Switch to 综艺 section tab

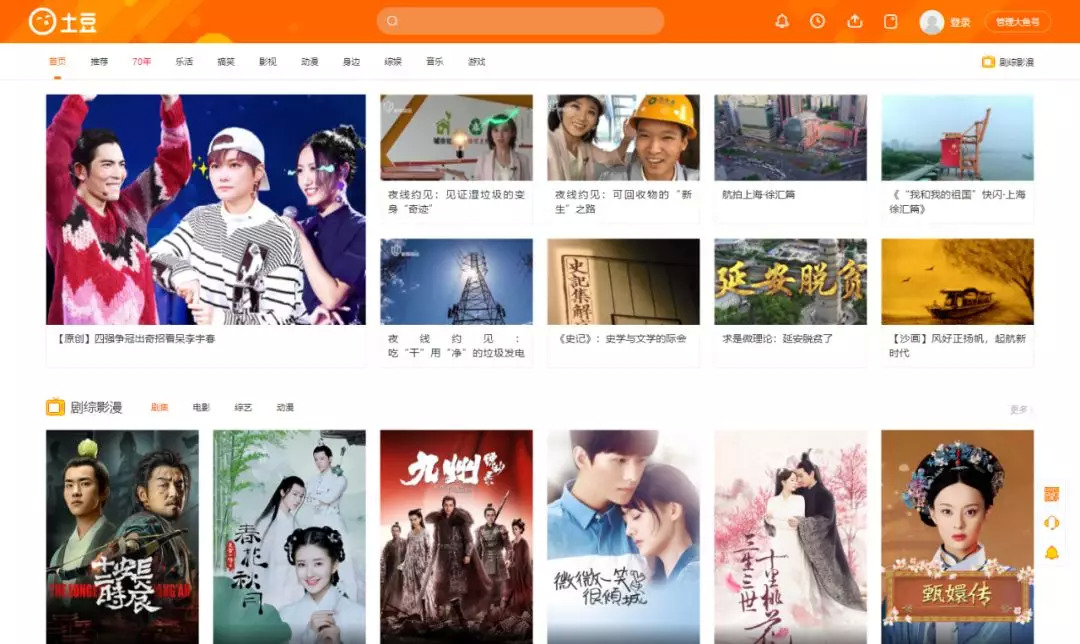pos(243,408)
